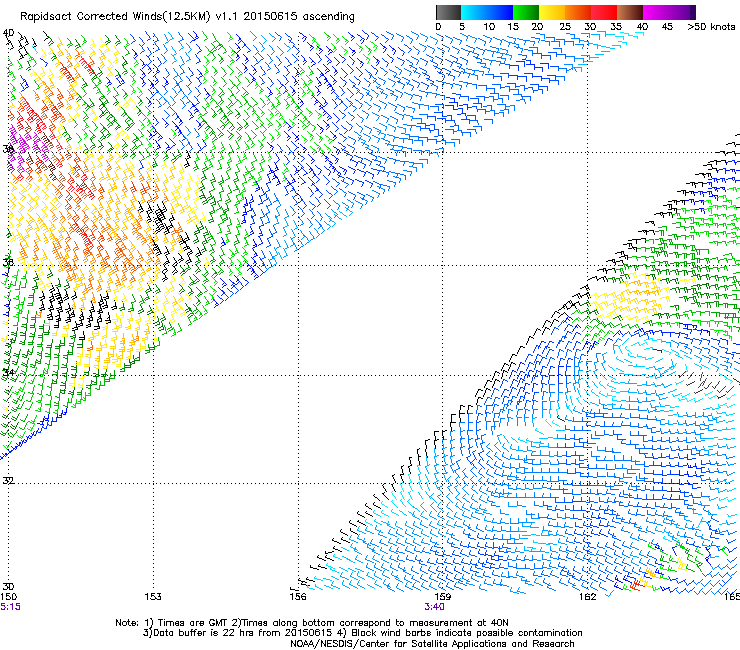Image resolution: width=740 pixels, height=650 pixels.
Task: Click the longitude '156' axis label
Action: coord(298,597)
